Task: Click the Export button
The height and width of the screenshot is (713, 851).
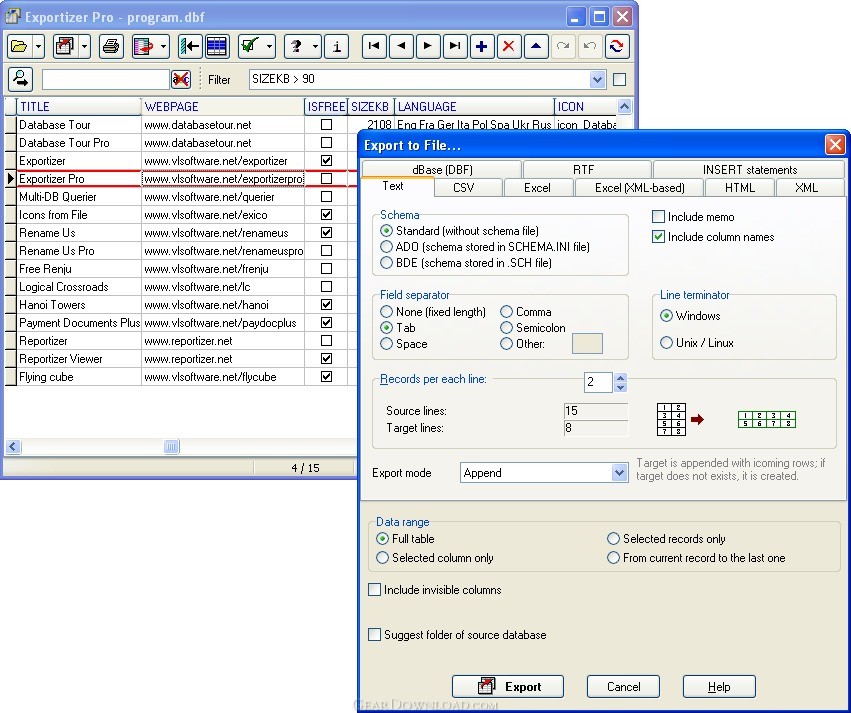Action: click(507, 686)
